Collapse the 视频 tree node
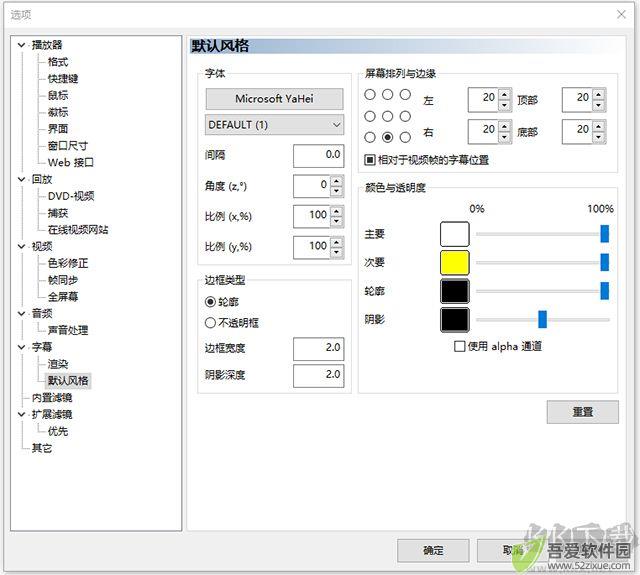Viewport: 640px width, 575px height. 21,246
